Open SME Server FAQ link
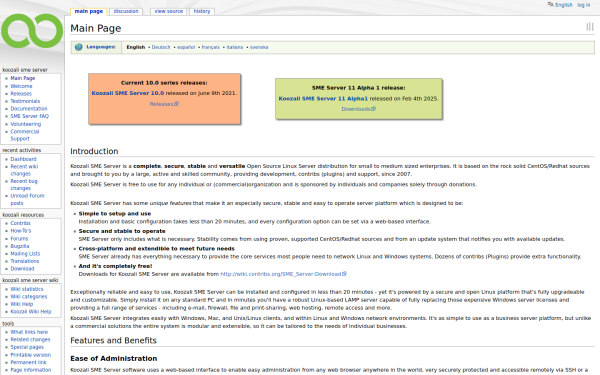The width and height of the screenshot is (600, 375). tap(29, 116)
